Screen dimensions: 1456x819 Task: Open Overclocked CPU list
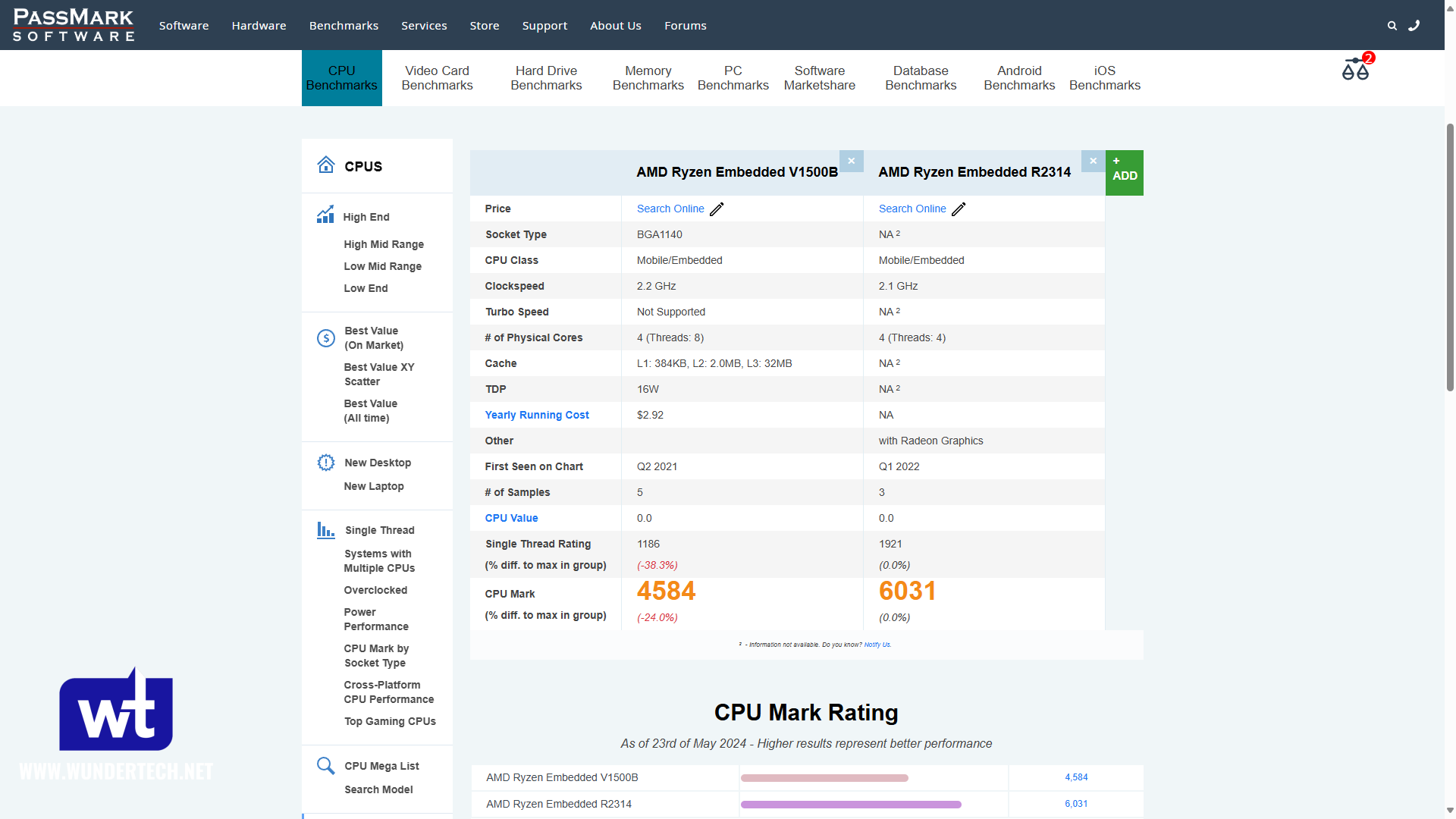pos(375,590)
